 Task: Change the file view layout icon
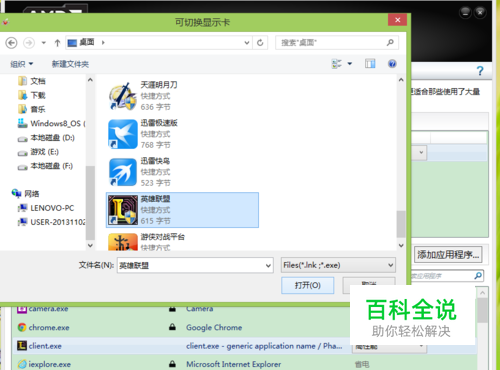(x=337, y=64)
